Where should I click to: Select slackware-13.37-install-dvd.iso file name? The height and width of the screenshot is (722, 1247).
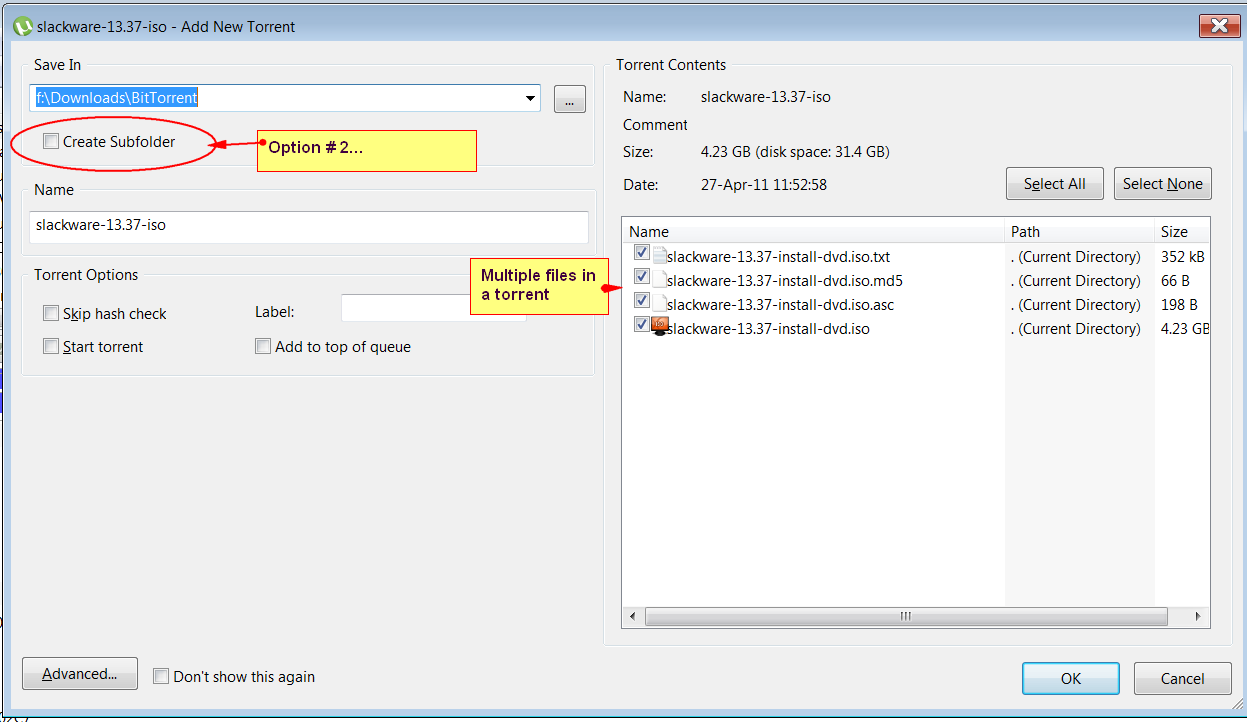click(768, 329)
